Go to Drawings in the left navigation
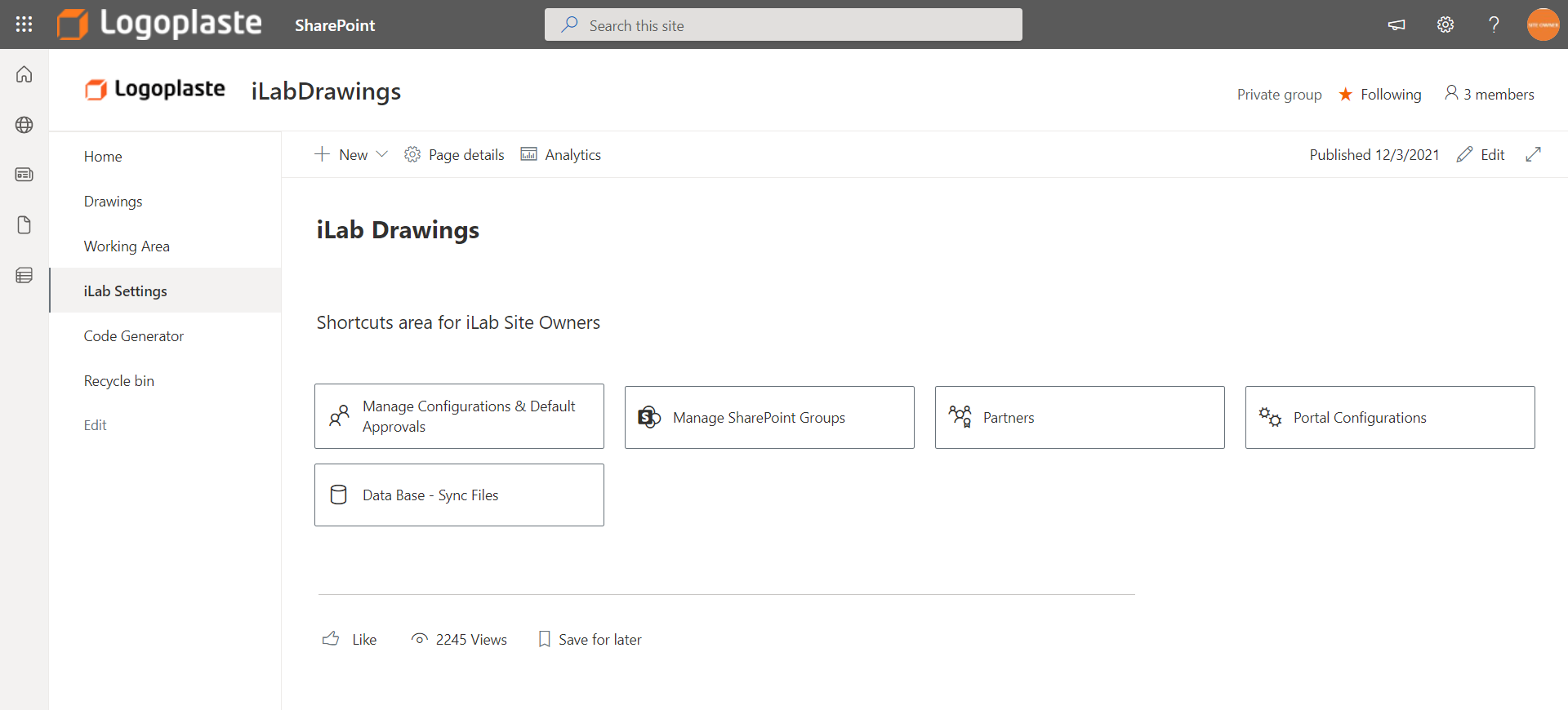Image resolution: width=1568 pixels, height=710 pixels. tap(113, 202)
